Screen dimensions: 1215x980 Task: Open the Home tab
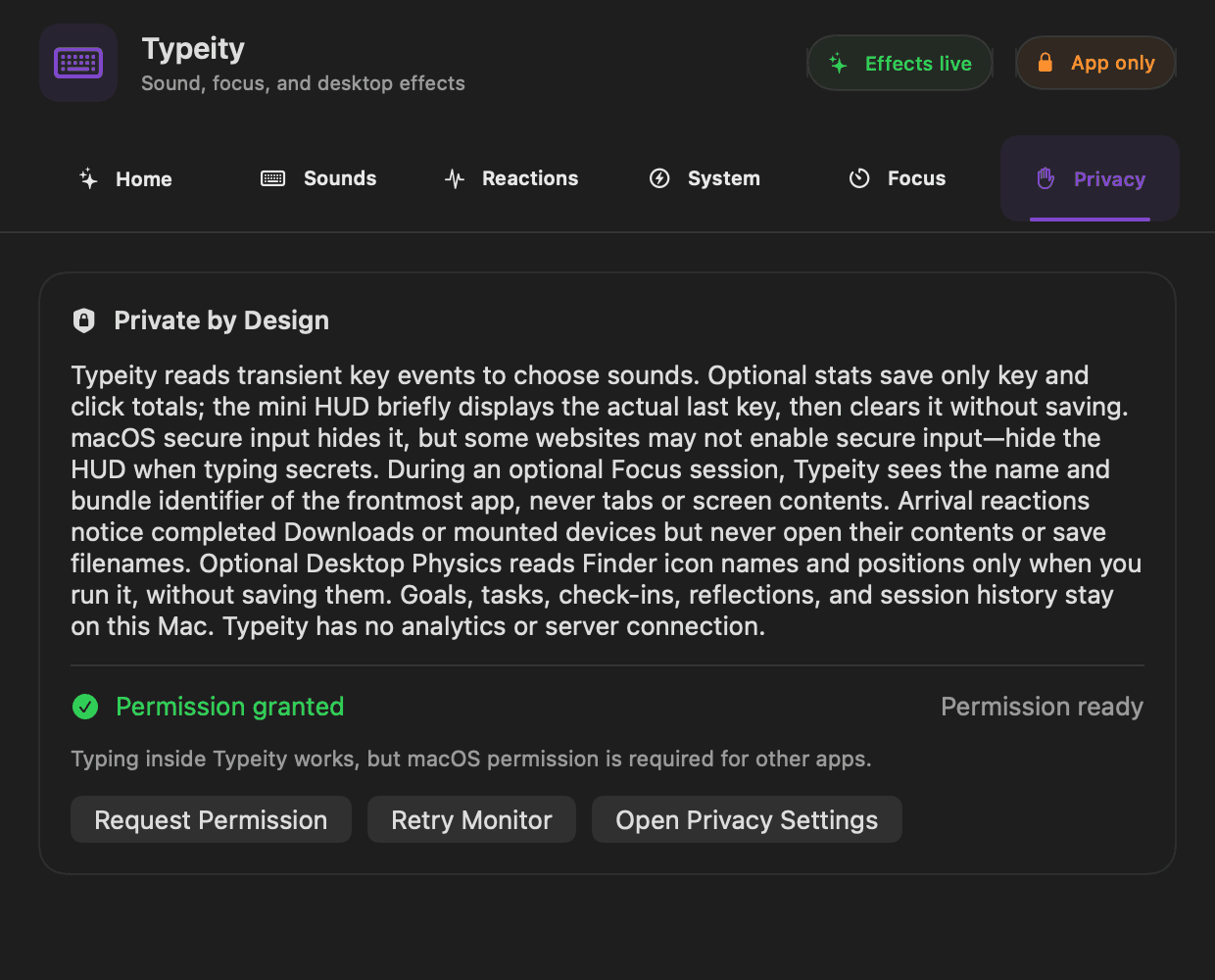tap(125, 178)
